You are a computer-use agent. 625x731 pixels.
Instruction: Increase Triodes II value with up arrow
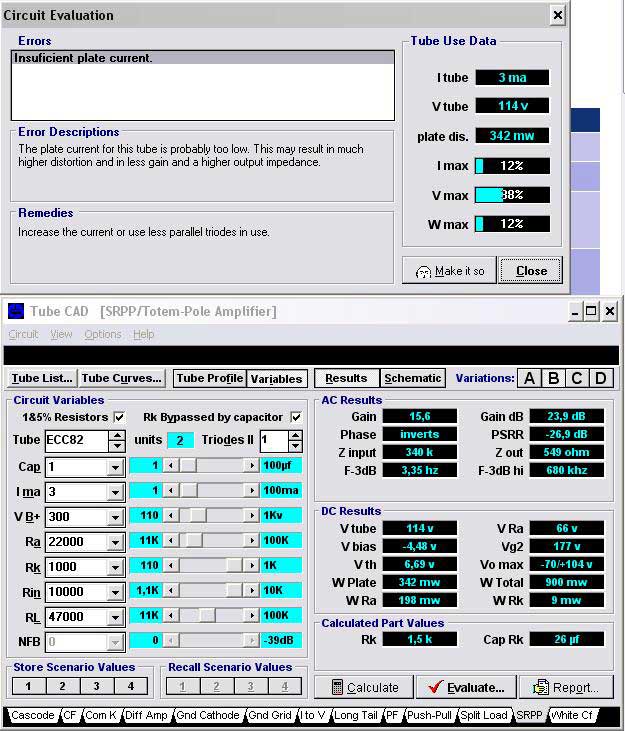(295, 435)
